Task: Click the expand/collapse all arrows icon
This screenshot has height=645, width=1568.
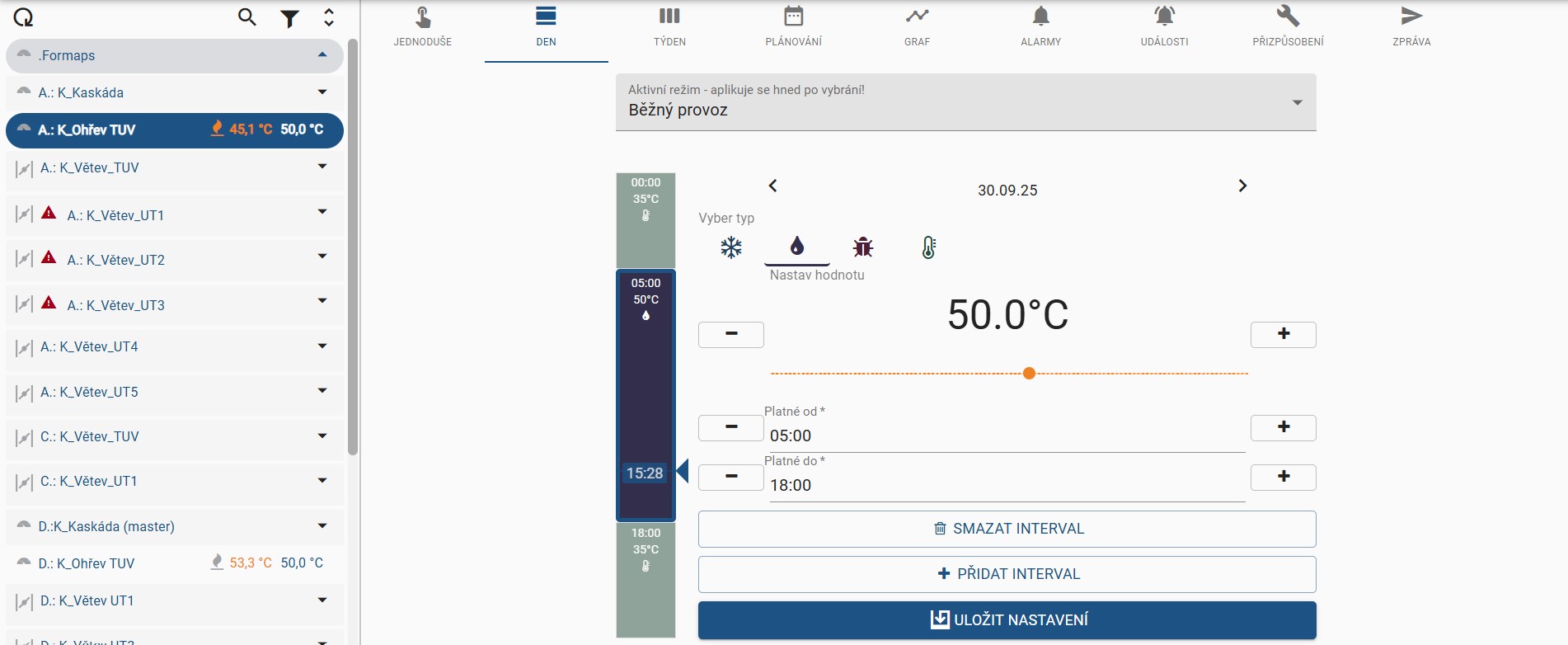Action: tap(329, 17)
